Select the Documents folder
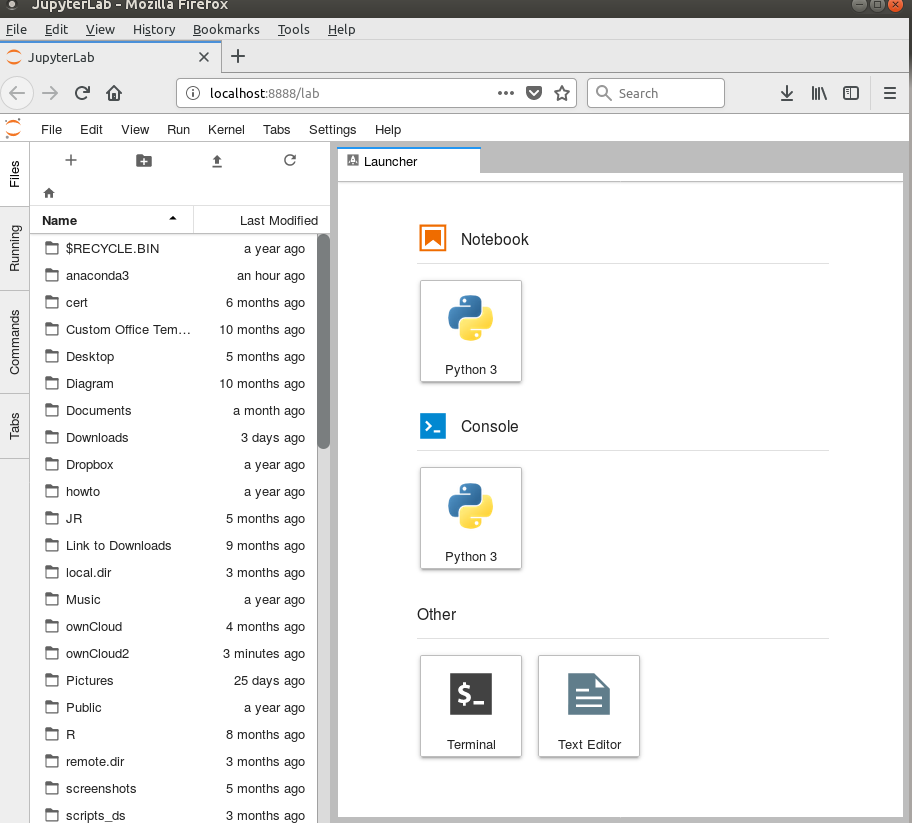 coord(174,411)
